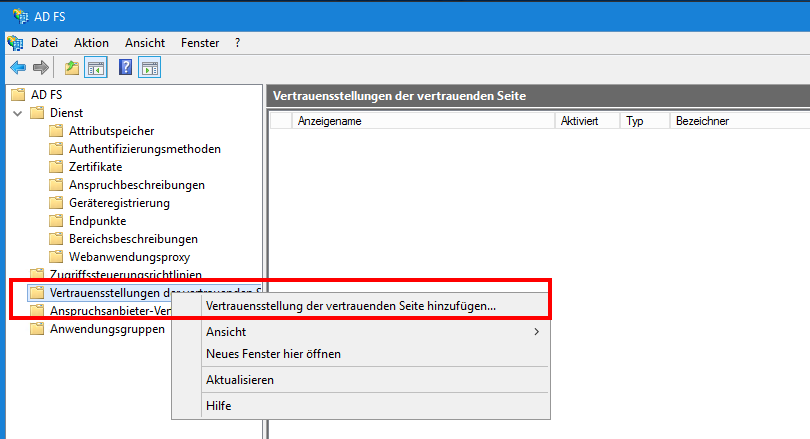This screenshot has width=810, height=439.
Task: Click the Attributspeicher folder icon
Action: 56,131
